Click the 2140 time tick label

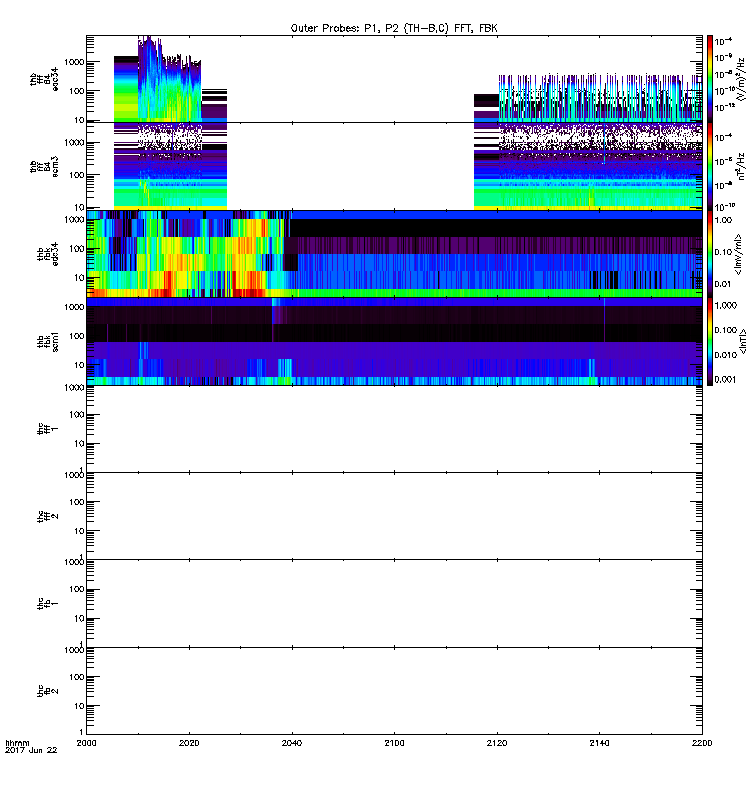(x=599, y=743)
